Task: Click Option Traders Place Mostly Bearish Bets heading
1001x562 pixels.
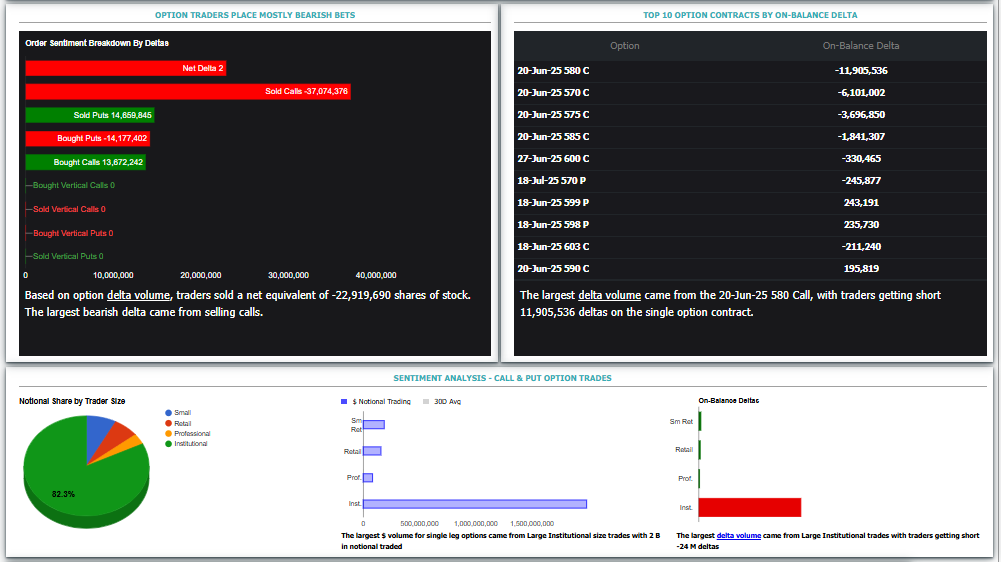Action: (x=255, y=15)
